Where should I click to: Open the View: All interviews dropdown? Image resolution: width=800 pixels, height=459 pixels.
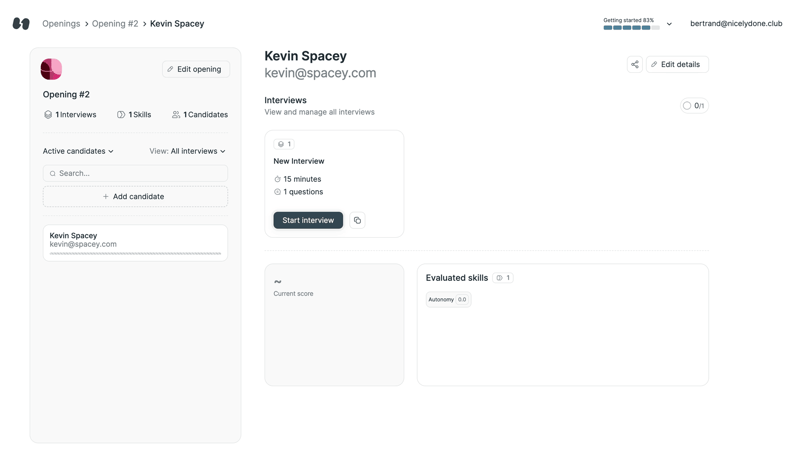pyautogui.click(x=187, y=151)
